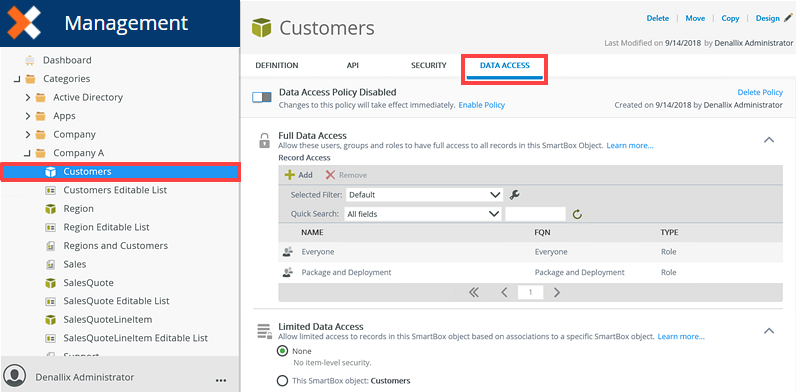Screen dimensions: 796x392
Task: Click the wrench icon beside Selected Filter
Action: click(514, 194)
